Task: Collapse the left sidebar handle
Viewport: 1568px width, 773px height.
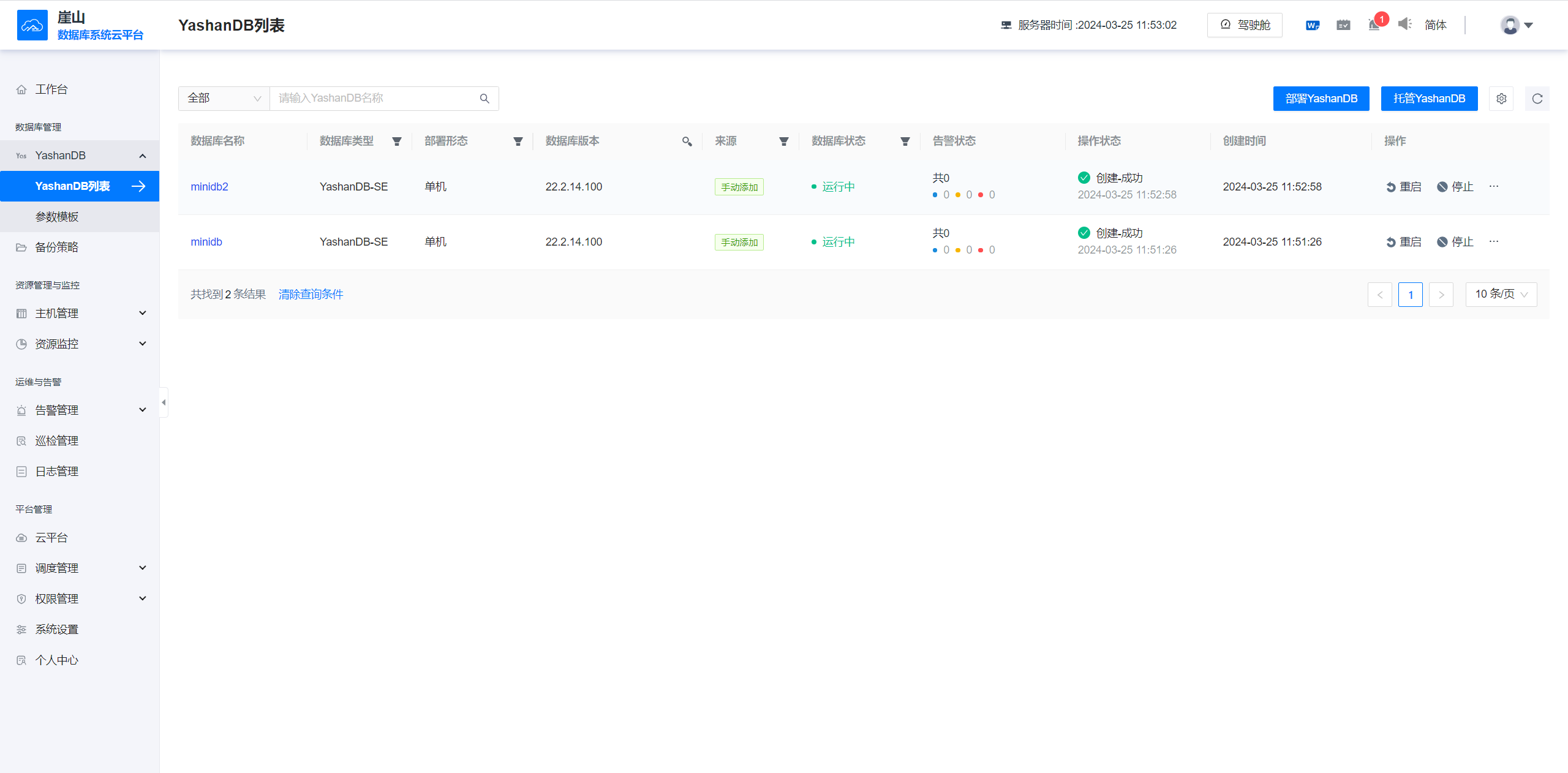Action: (x=164, y=402)
